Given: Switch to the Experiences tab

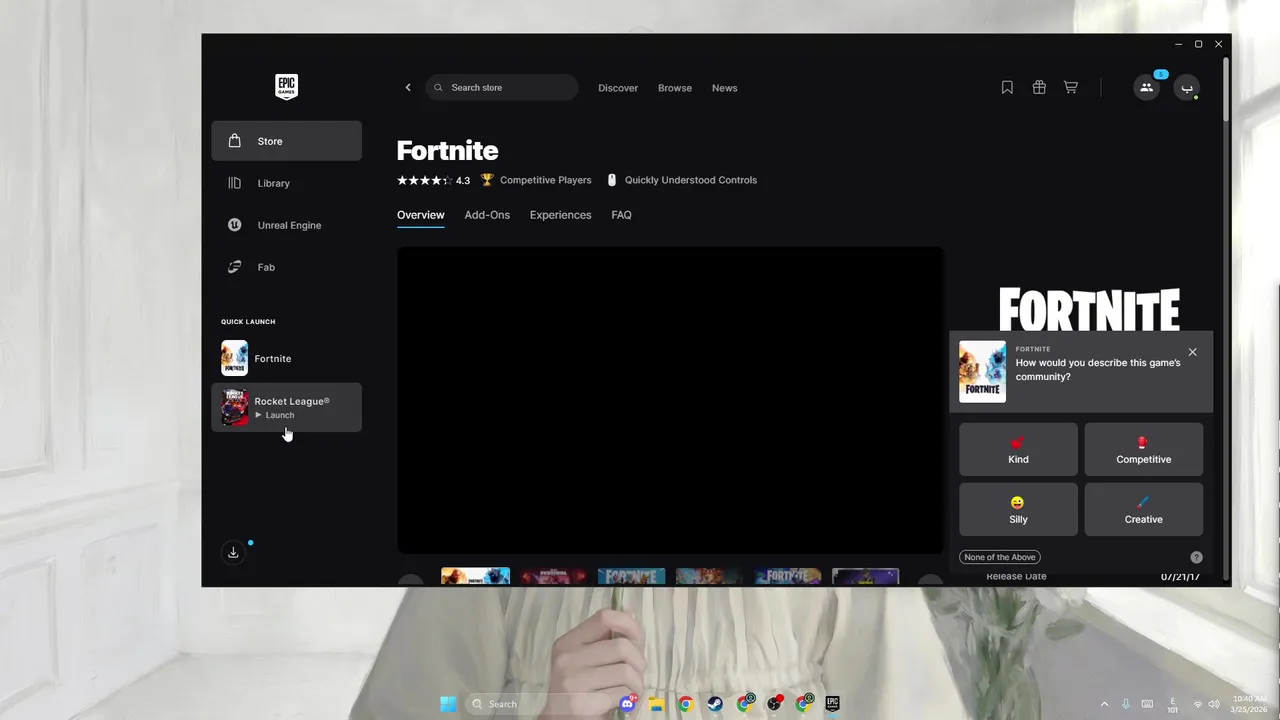Looking at the screenshot, I should click(560, 215).
